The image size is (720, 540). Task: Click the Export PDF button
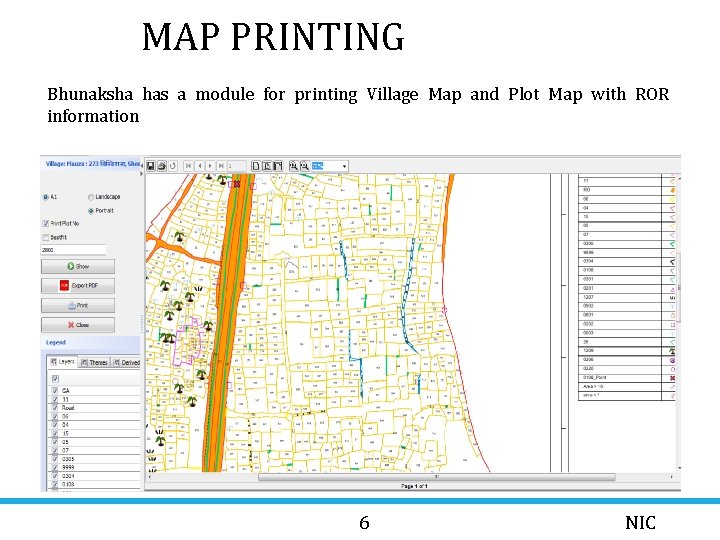coord(78,286)
